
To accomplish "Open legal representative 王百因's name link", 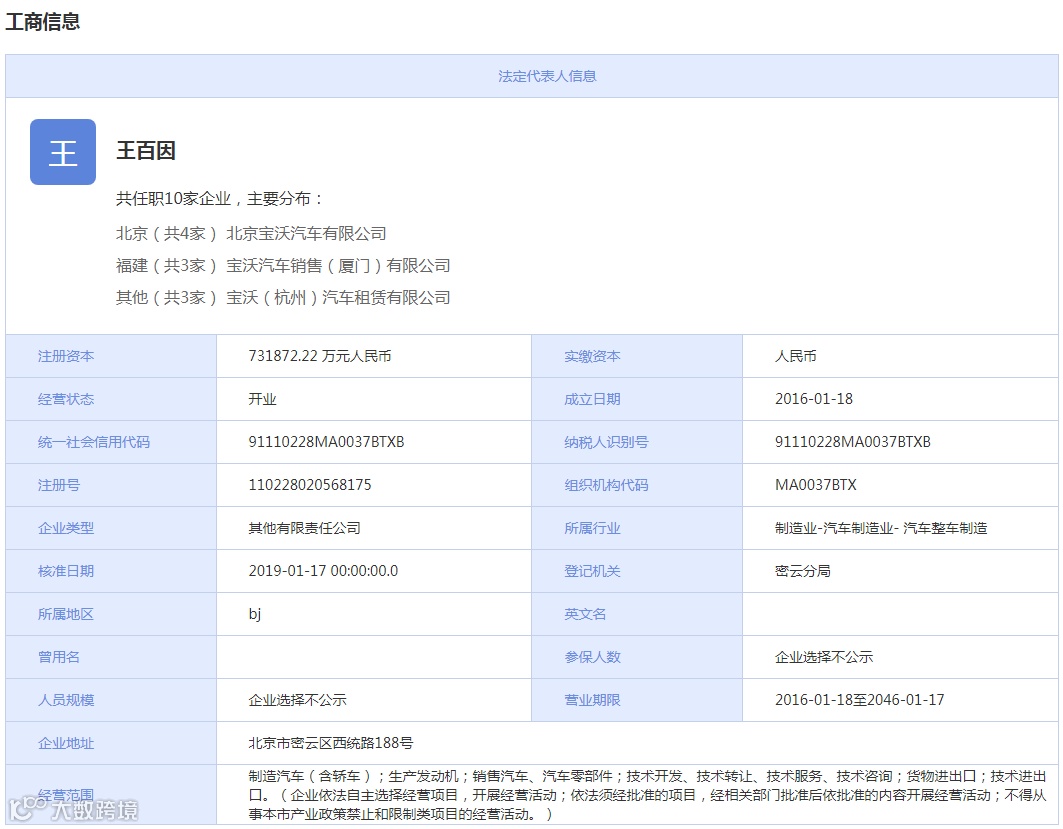I will pyautogui.click(x=146, y=150).
